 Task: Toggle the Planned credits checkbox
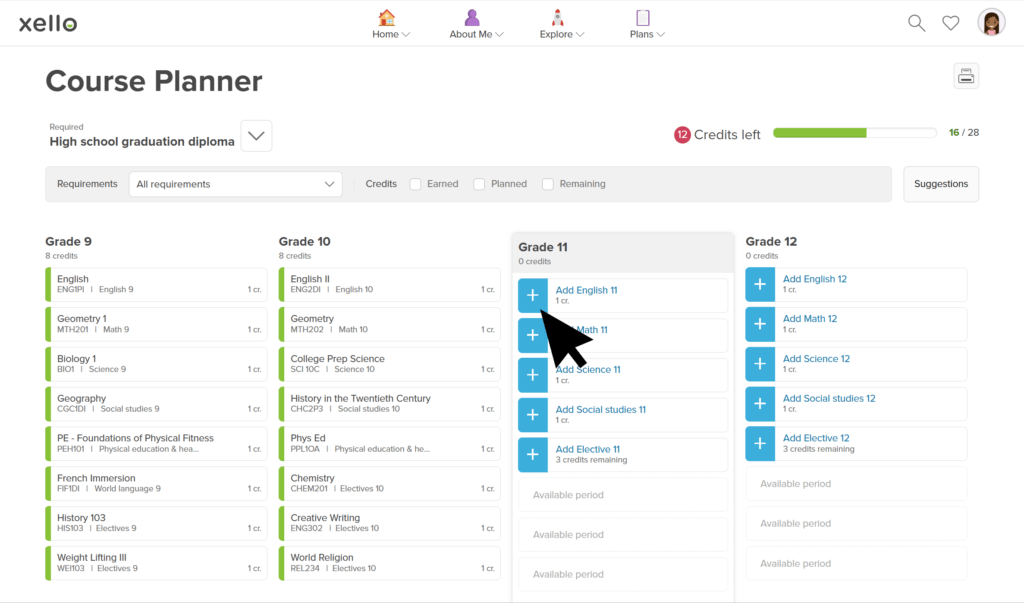coord(479,184)
